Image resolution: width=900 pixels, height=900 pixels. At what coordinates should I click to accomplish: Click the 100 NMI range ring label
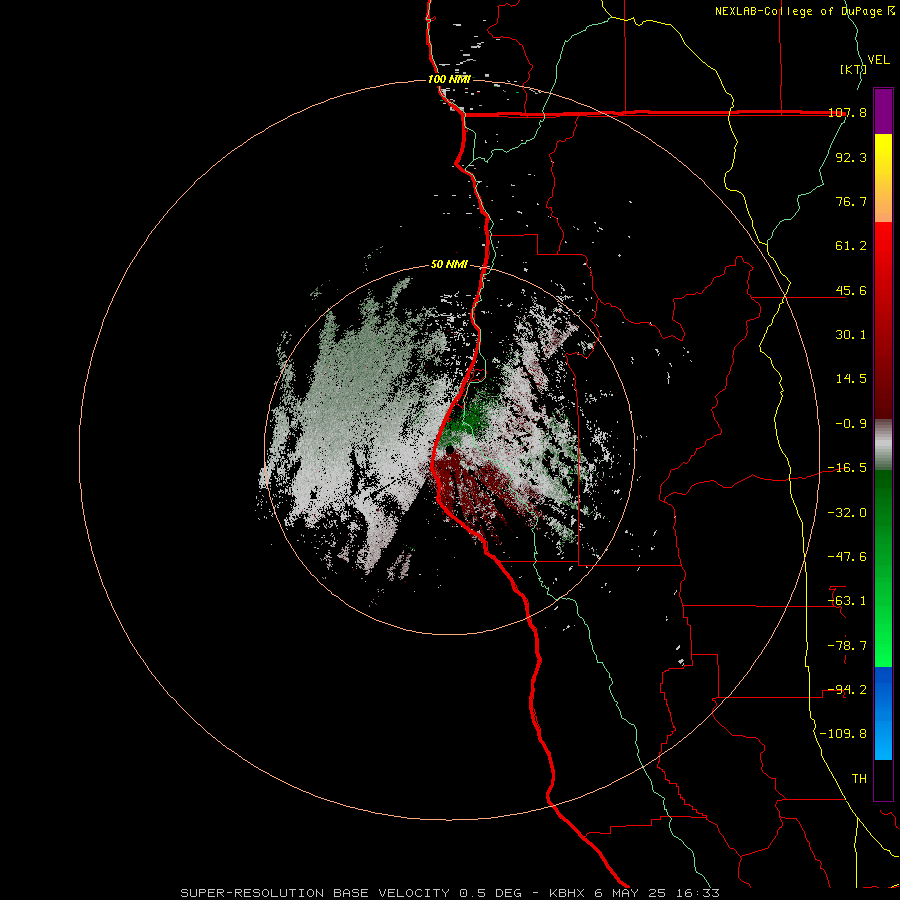click(x=449, y=79)
